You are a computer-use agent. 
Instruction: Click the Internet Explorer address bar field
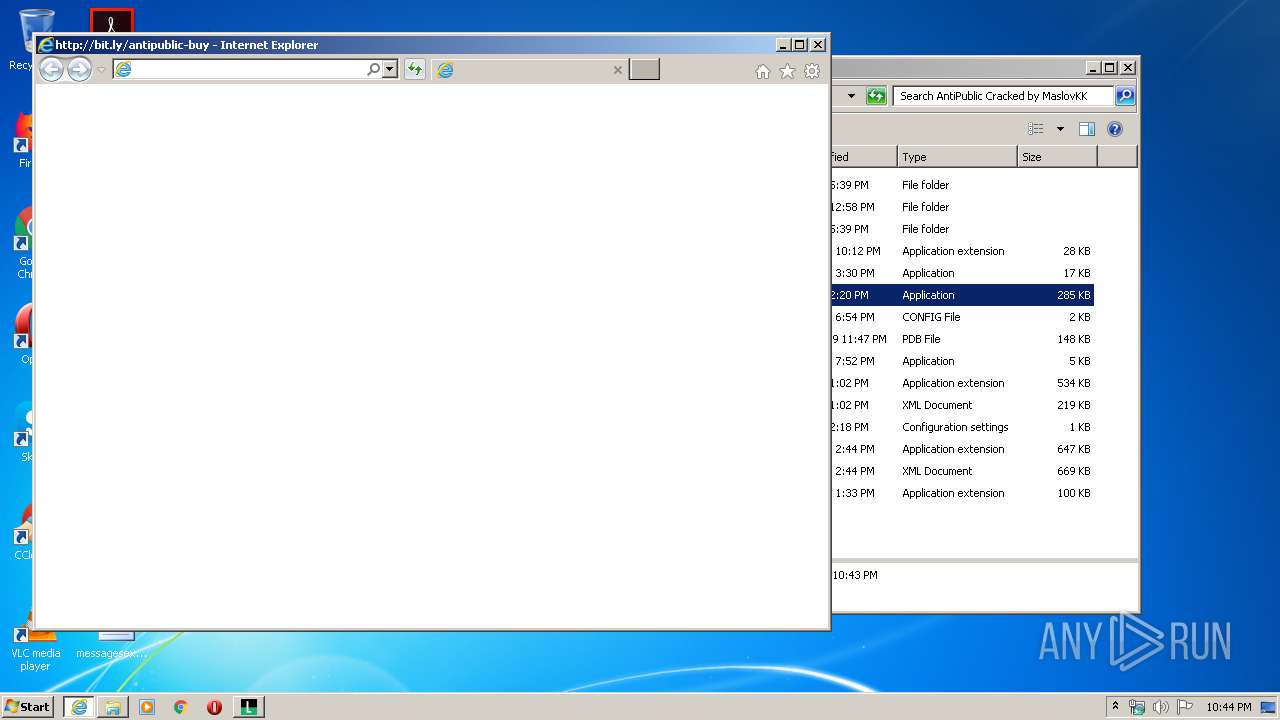point(240,69)
